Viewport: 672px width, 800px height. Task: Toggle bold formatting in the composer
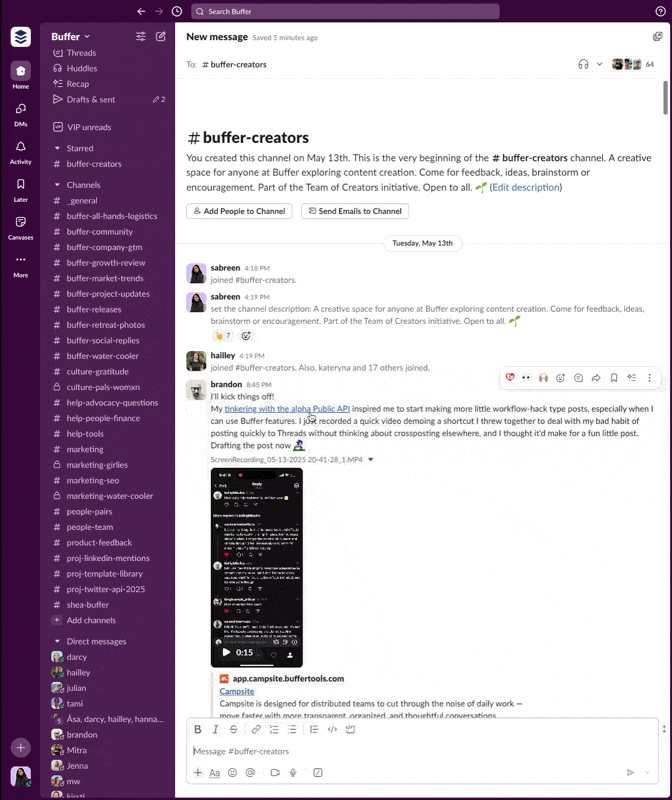198,730
